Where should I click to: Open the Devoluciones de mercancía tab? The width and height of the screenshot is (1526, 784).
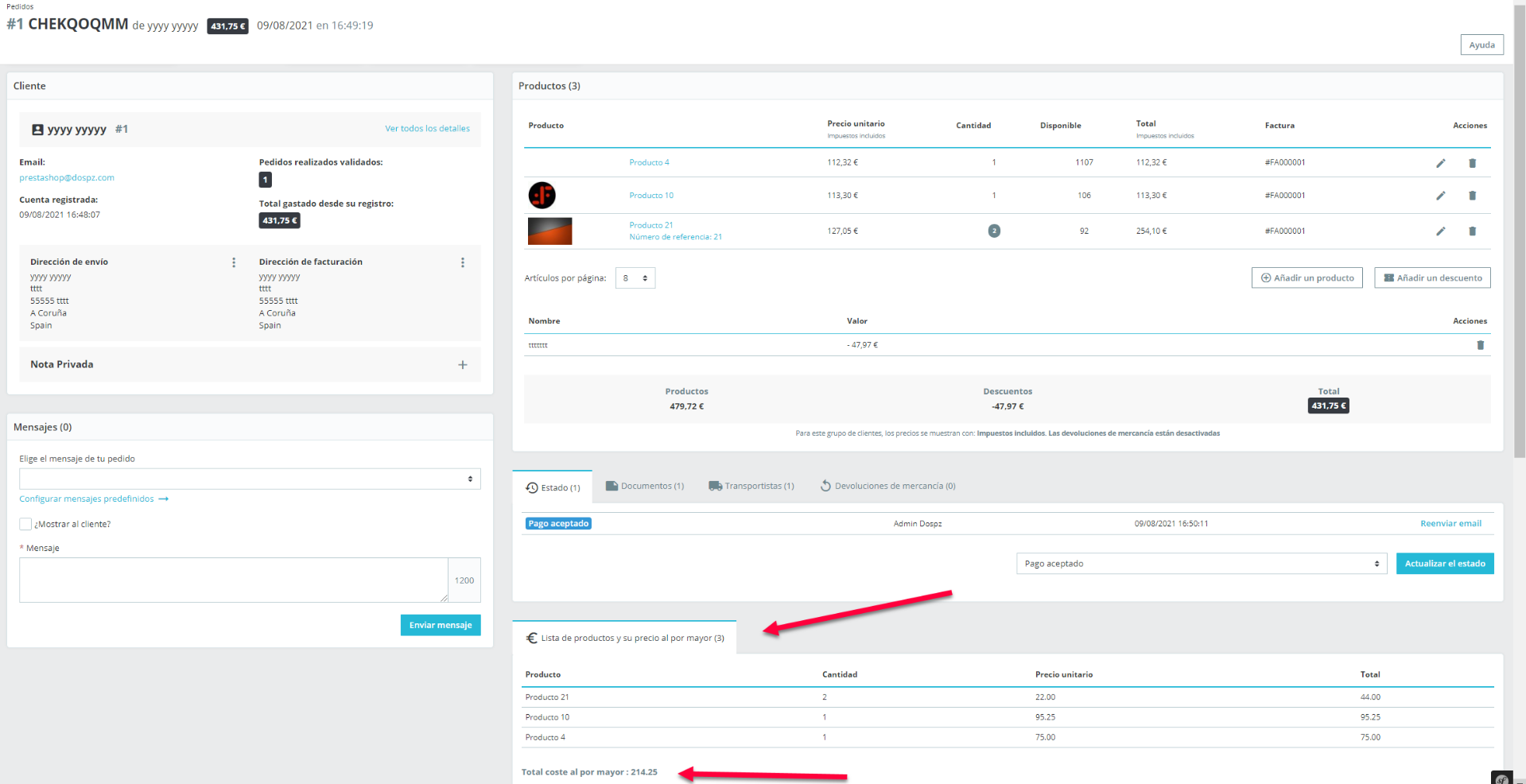click(887, 486)
